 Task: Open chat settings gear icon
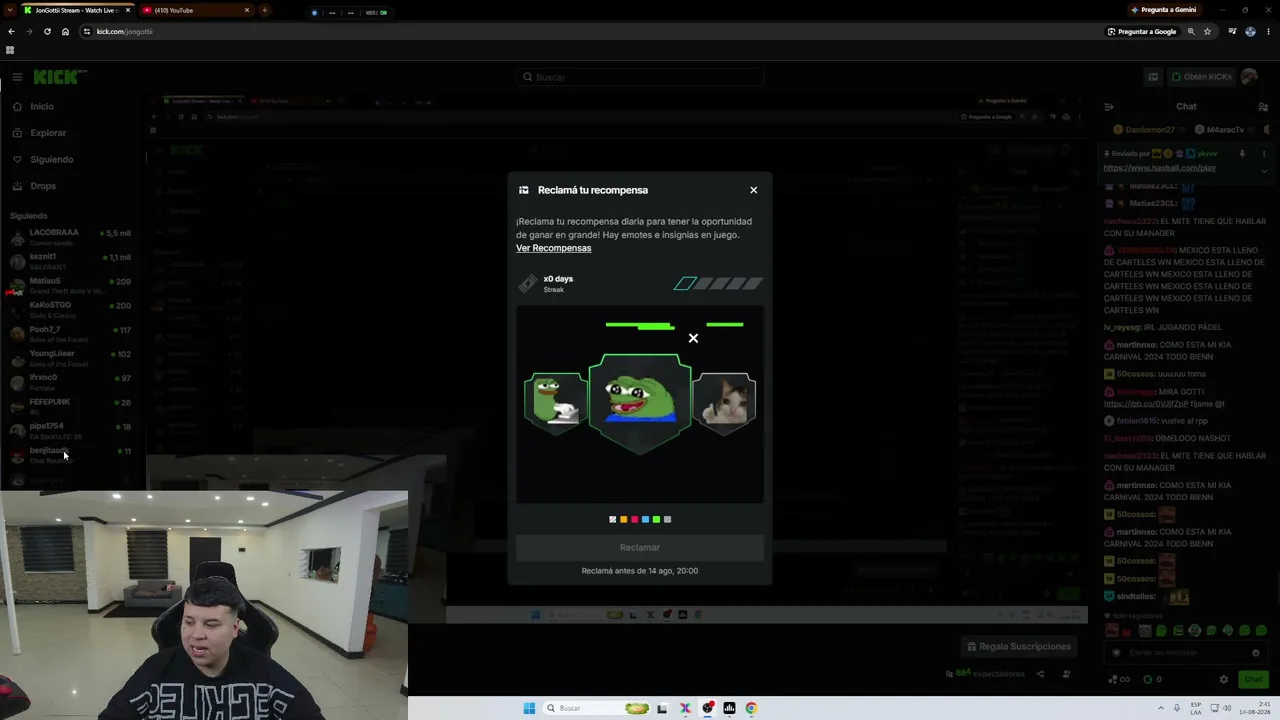click(1223, 680)
